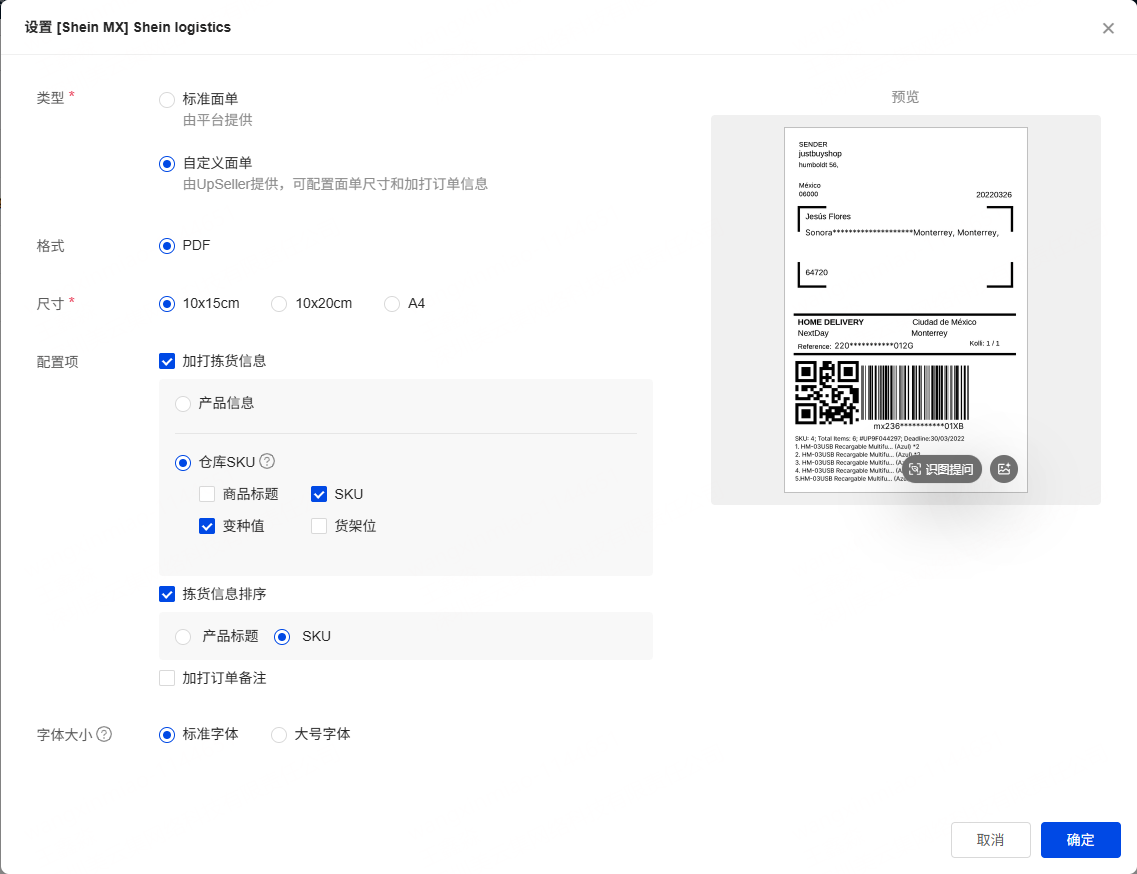Select the A4 size option
The width and height of the screenshot is (1137, 874).
[x=392, y=304]
